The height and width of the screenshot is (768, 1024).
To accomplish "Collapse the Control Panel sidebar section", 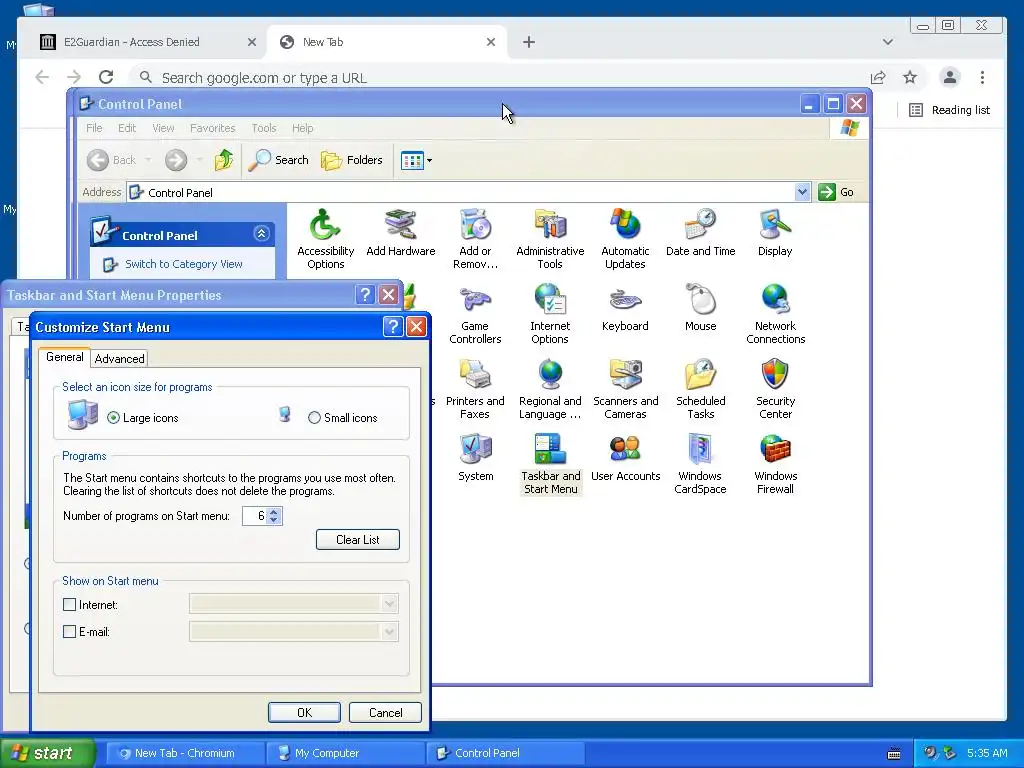I will 261,234.
